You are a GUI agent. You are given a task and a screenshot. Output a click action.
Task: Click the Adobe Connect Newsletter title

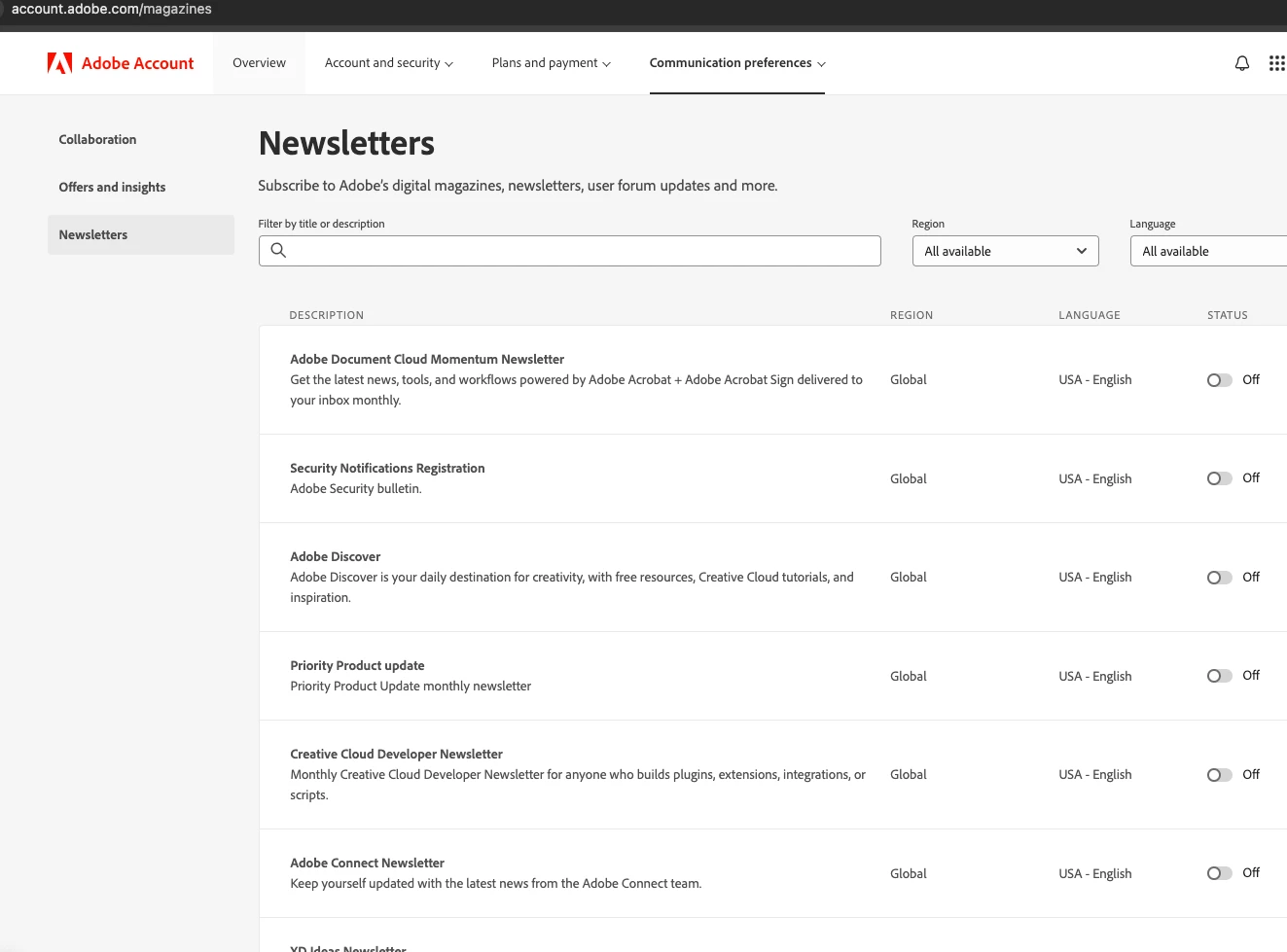367,863
